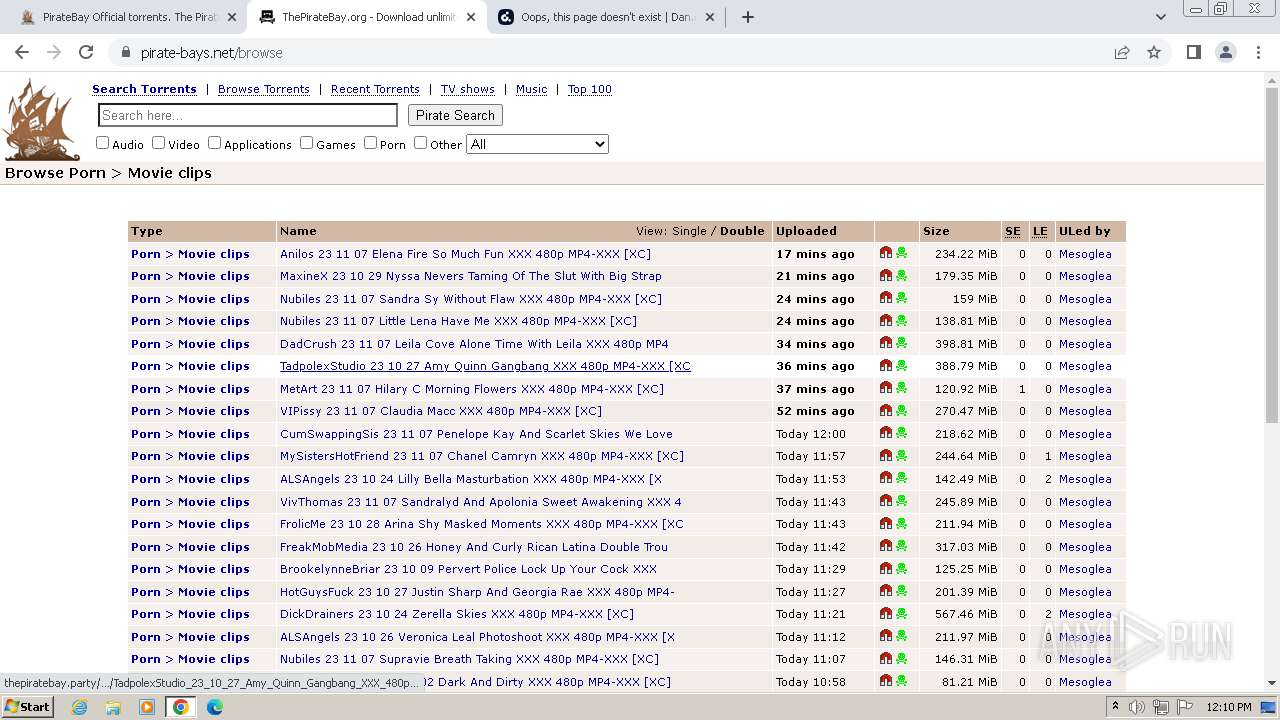Tick the Games checkbox
This screenshot has height=720, width=1280.
306,143
